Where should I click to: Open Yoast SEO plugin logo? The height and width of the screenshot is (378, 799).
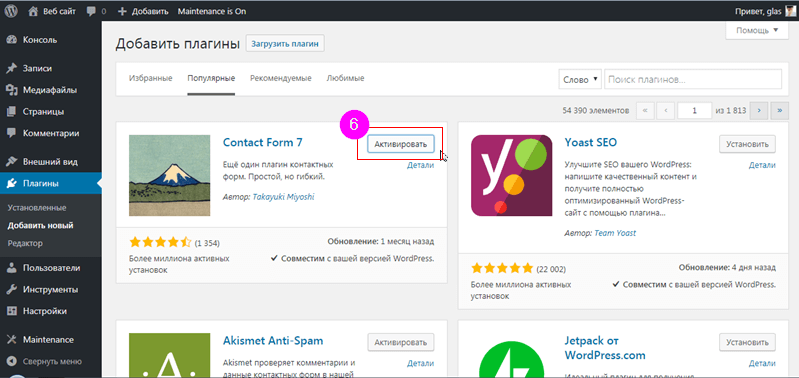(512, 176)
